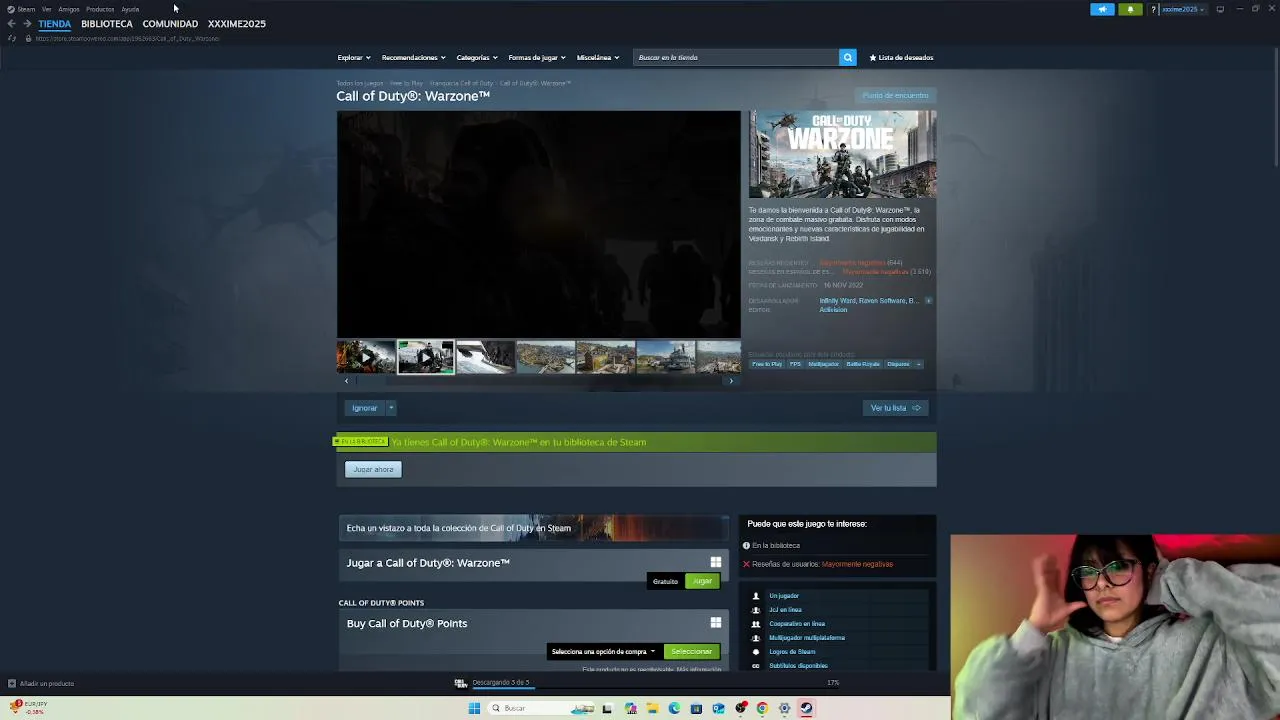Image resolution: width=1280 pixels, height=720 pixels.
Task: Click the Ignorar button
Action: tap(364, 408)
